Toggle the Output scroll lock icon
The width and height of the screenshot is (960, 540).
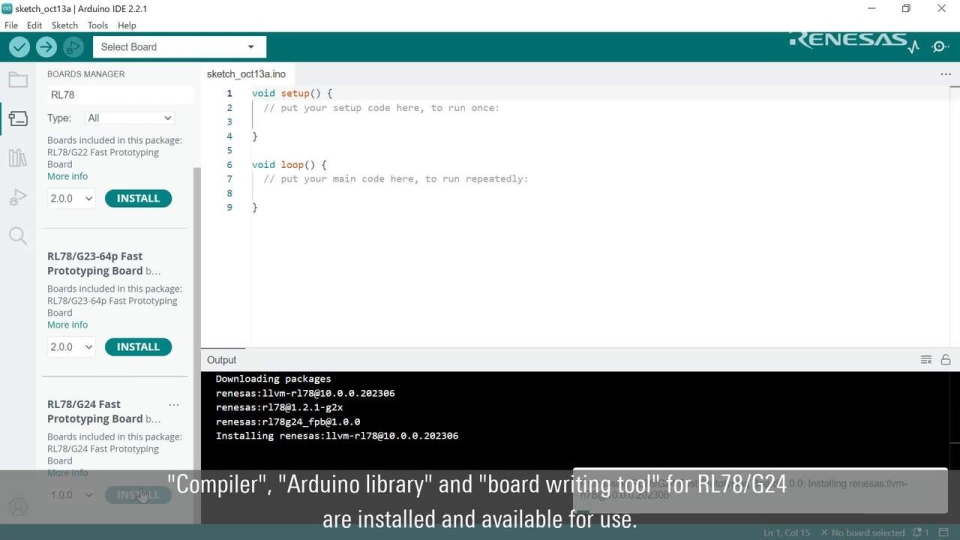(945, 360)
